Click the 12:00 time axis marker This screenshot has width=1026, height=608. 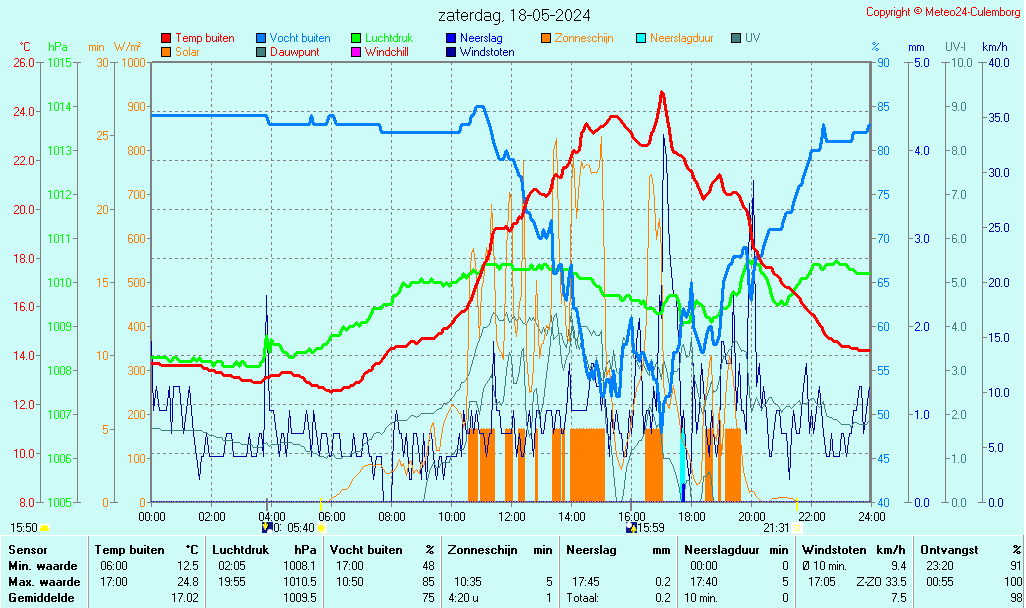pos(512,517)
